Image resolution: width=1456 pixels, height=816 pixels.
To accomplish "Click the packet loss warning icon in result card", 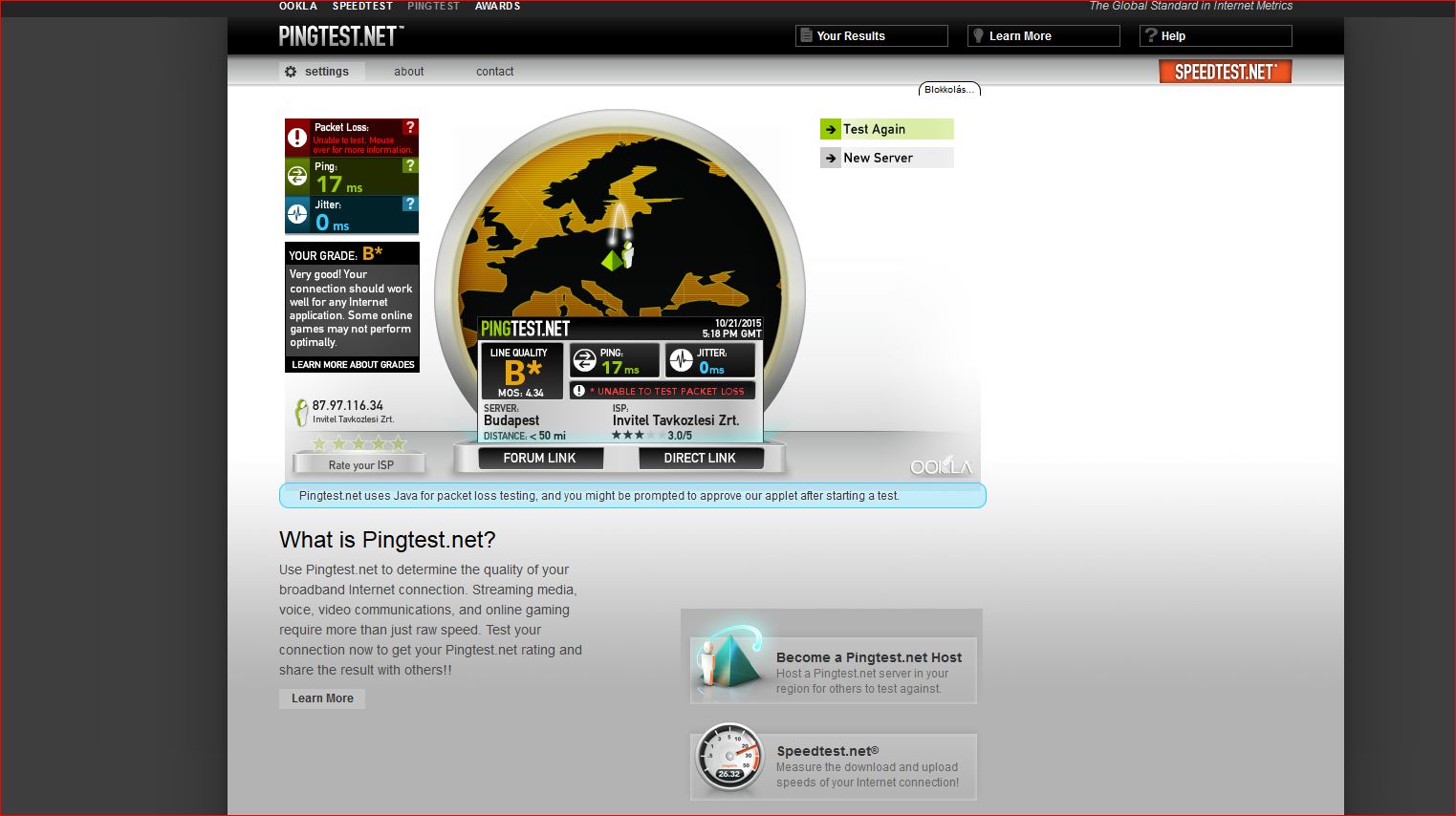I will pos(578,391).
